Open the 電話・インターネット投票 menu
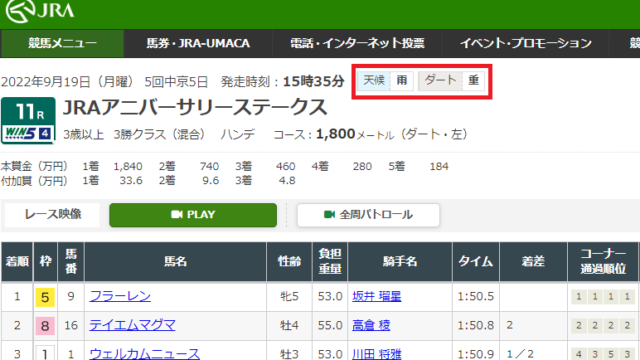 tap(358, 43)
